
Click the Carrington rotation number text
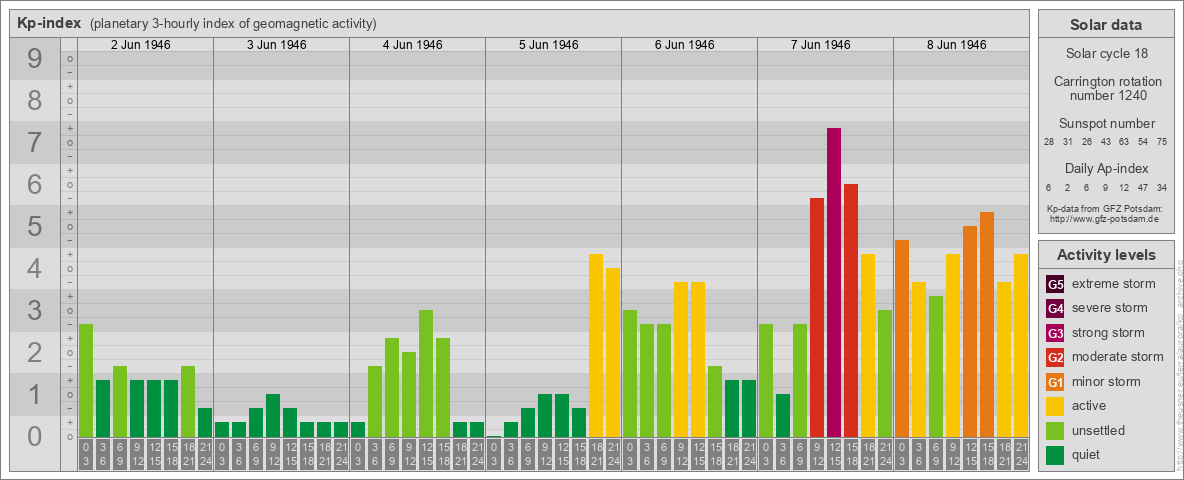[1105, 88]
